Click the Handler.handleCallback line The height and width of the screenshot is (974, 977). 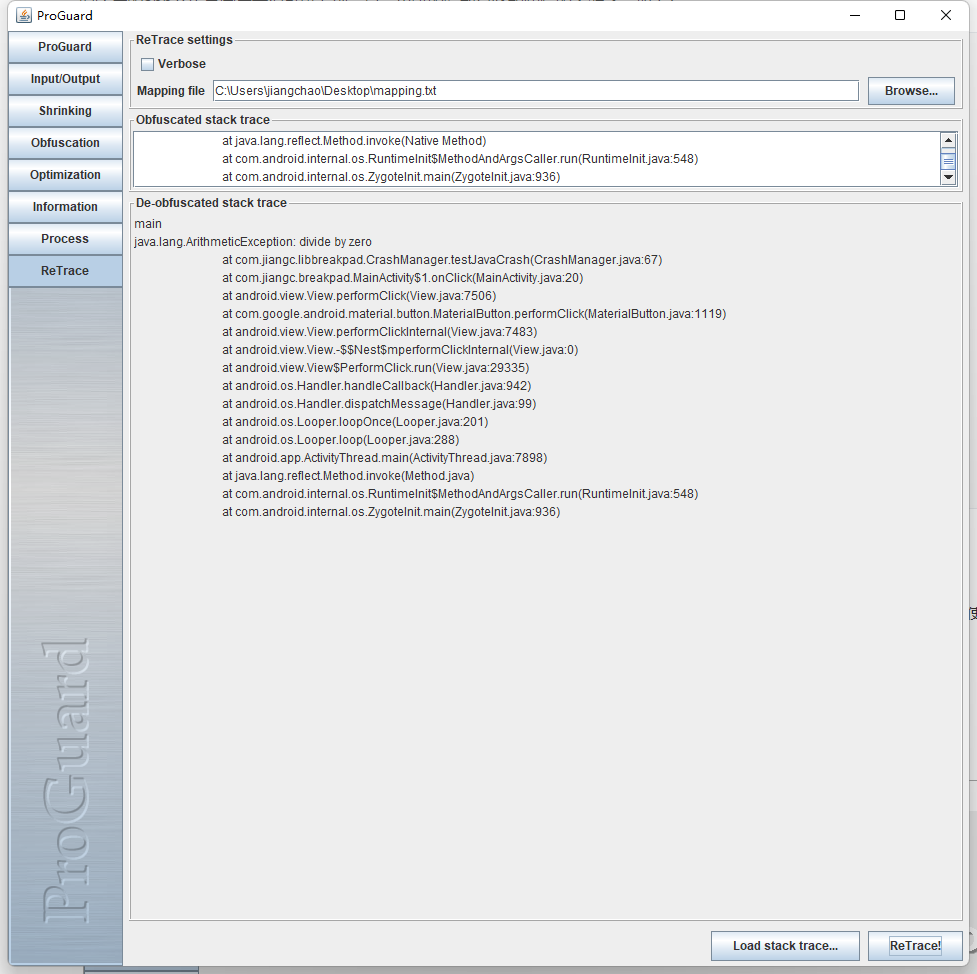coord(376,386)
